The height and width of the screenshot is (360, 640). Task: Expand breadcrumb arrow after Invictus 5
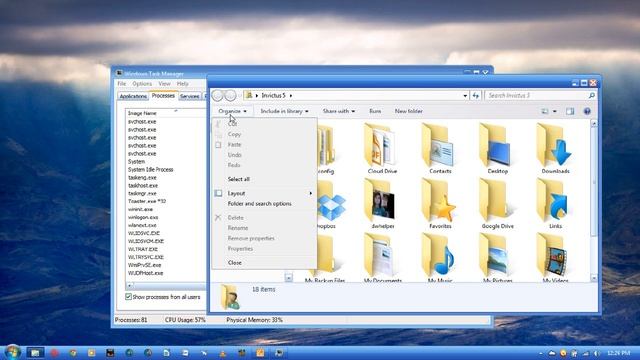(x=291, y=96)
